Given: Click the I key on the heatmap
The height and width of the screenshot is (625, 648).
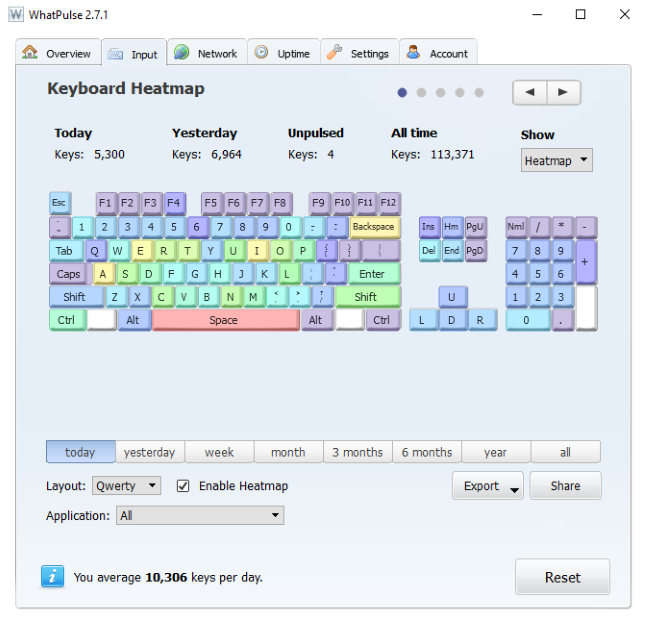Looking at the screenshot, I should (257, 250).
